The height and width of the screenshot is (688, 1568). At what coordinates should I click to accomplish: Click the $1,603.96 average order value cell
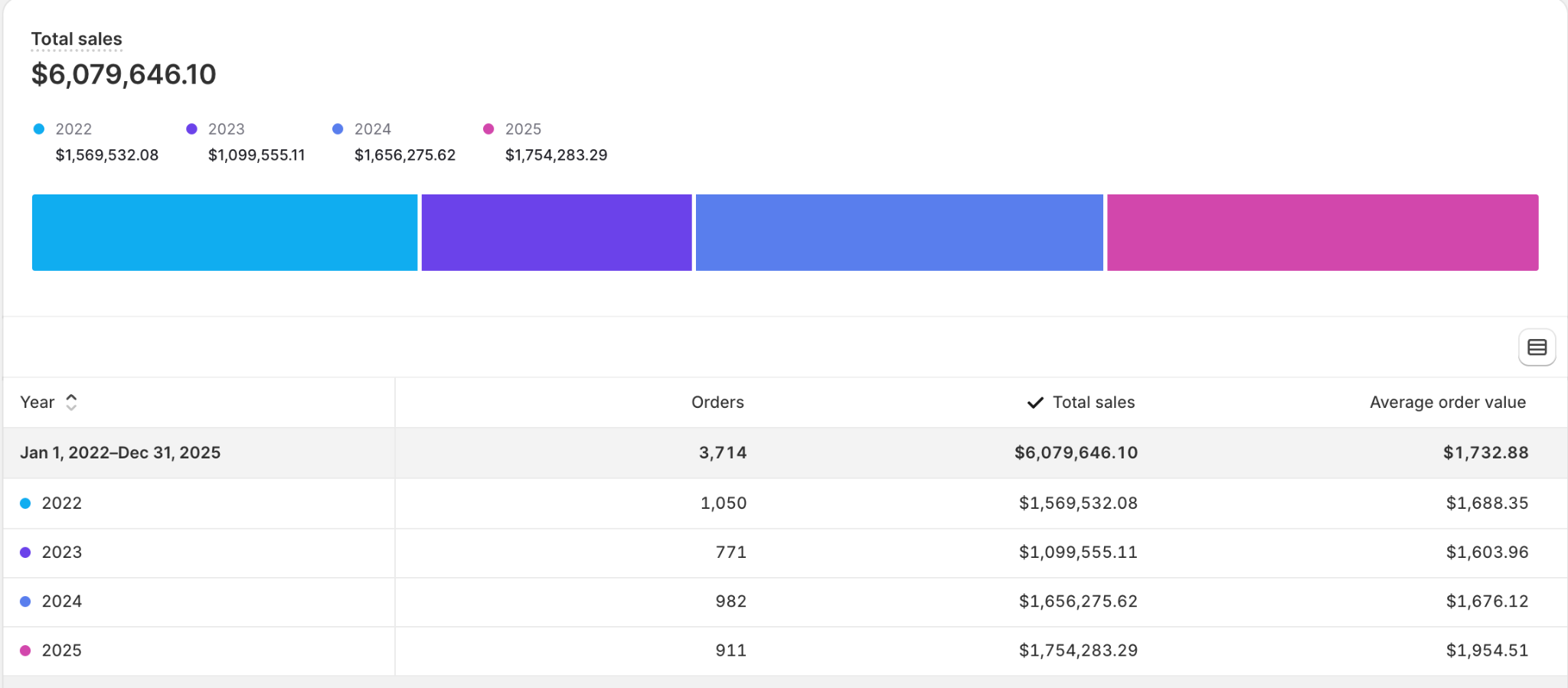tap(1487, 553)
